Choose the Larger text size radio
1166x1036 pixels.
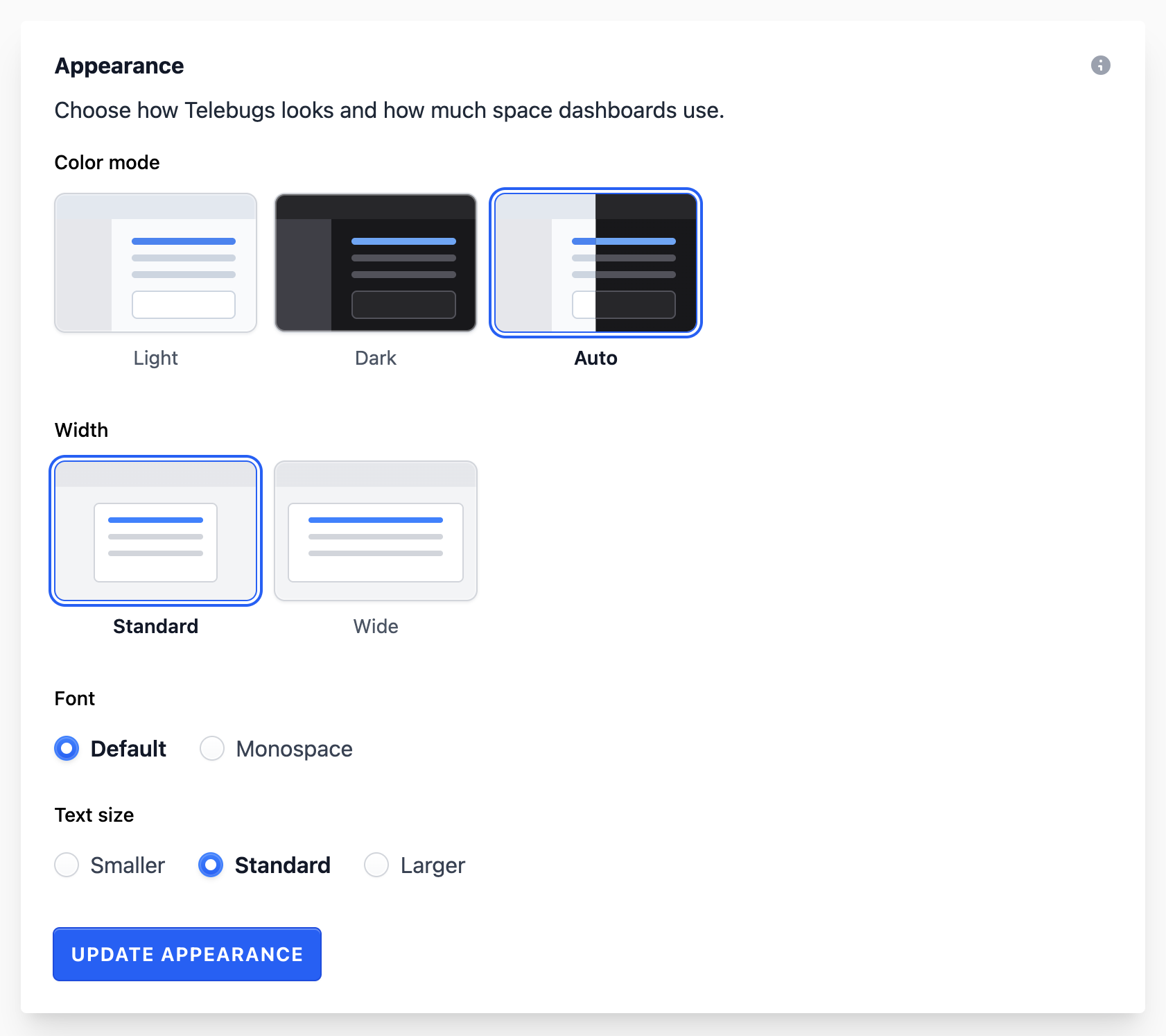click(376, 865)
